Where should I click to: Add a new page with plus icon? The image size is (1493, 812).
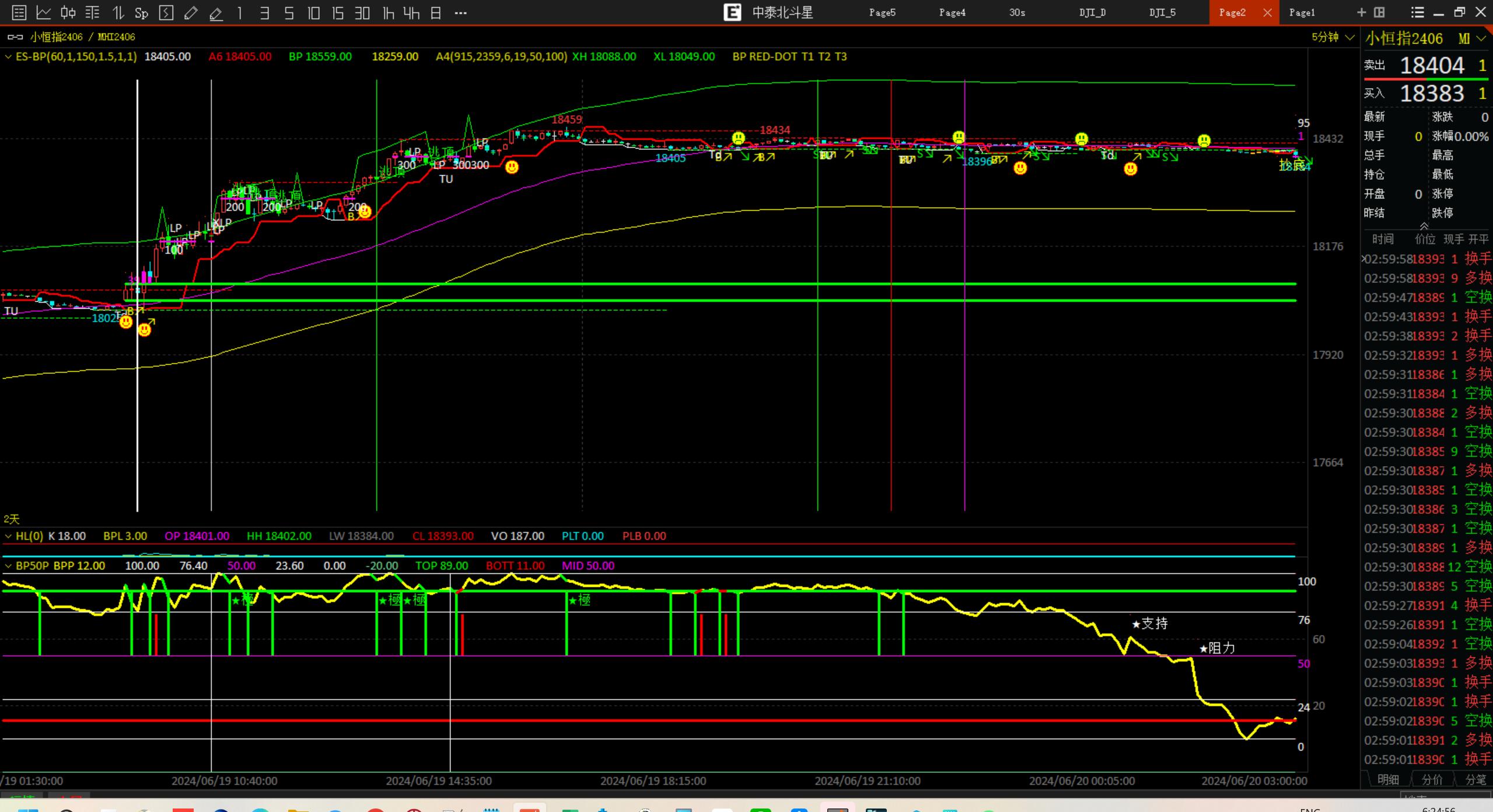pyautogui.click(x=1361, y=12)
